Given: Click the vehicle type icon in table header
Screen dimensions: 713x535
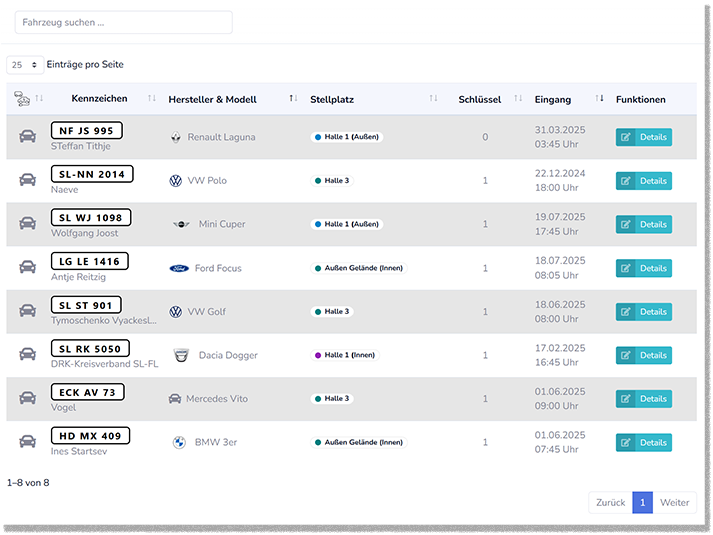Looking at the screenshot, I should pos(22,99).
